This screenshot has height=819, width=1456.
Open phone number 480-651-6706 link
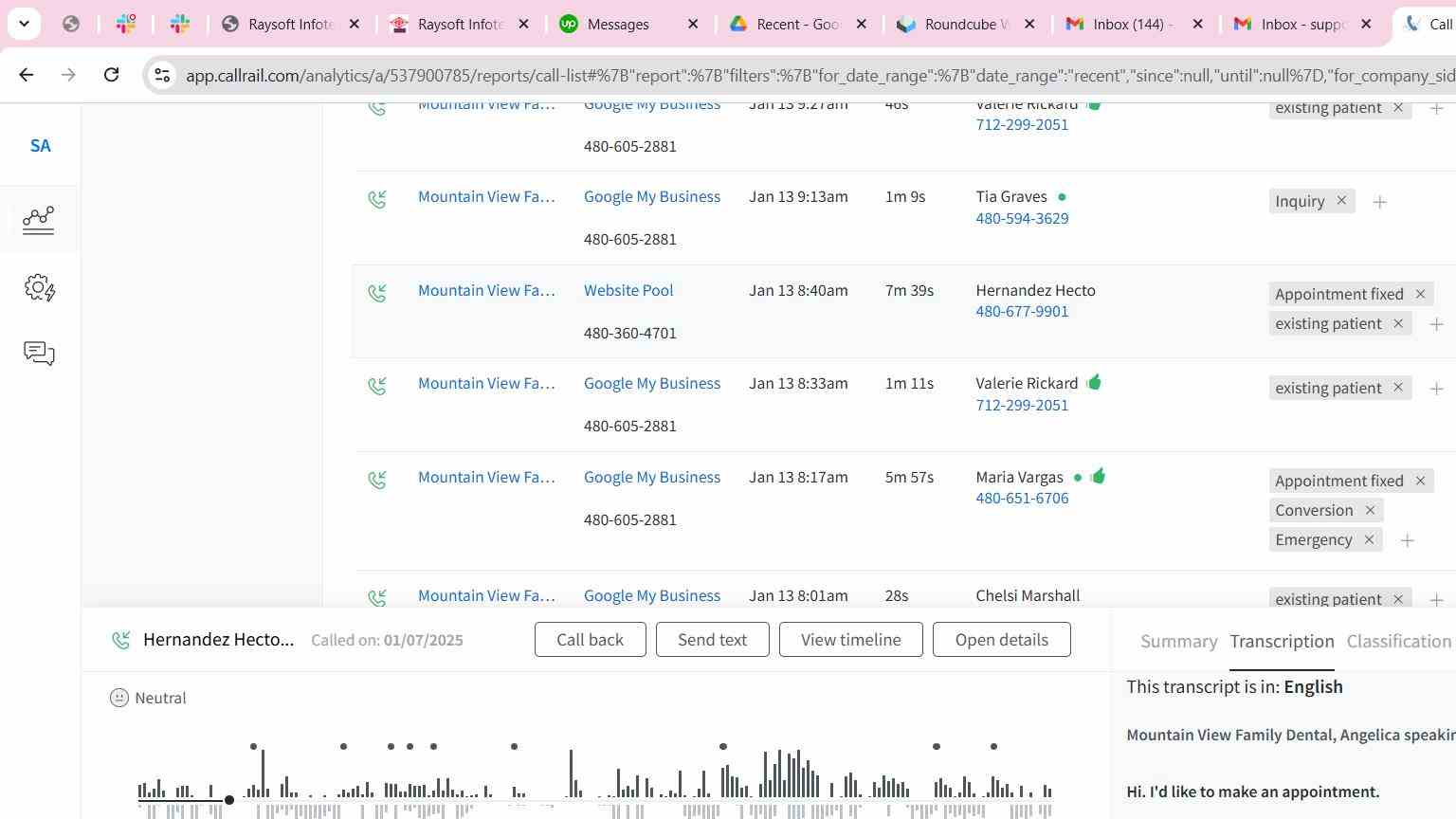coord(1022,498)
